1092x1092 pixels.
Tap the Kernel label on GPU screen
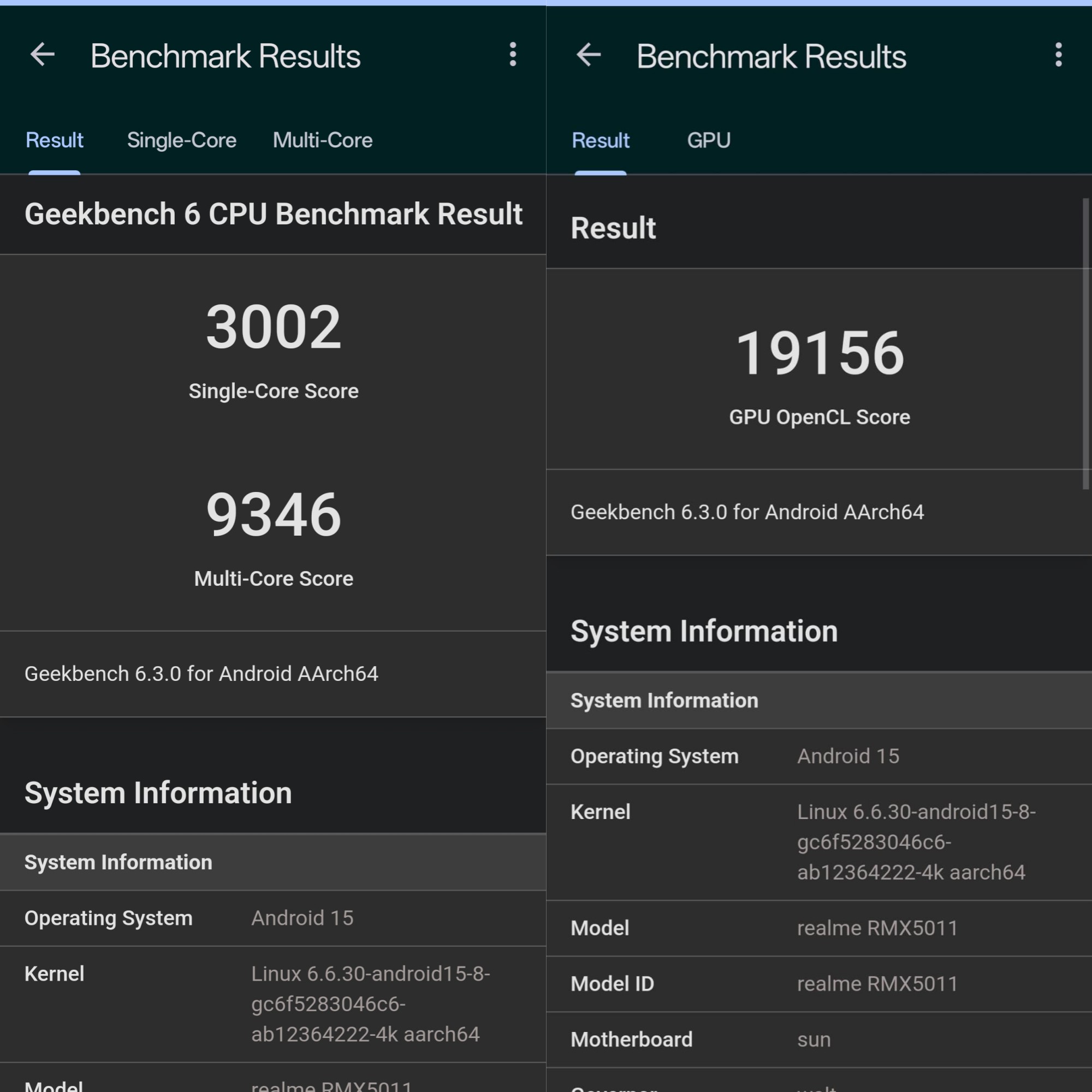pos(600,812)
